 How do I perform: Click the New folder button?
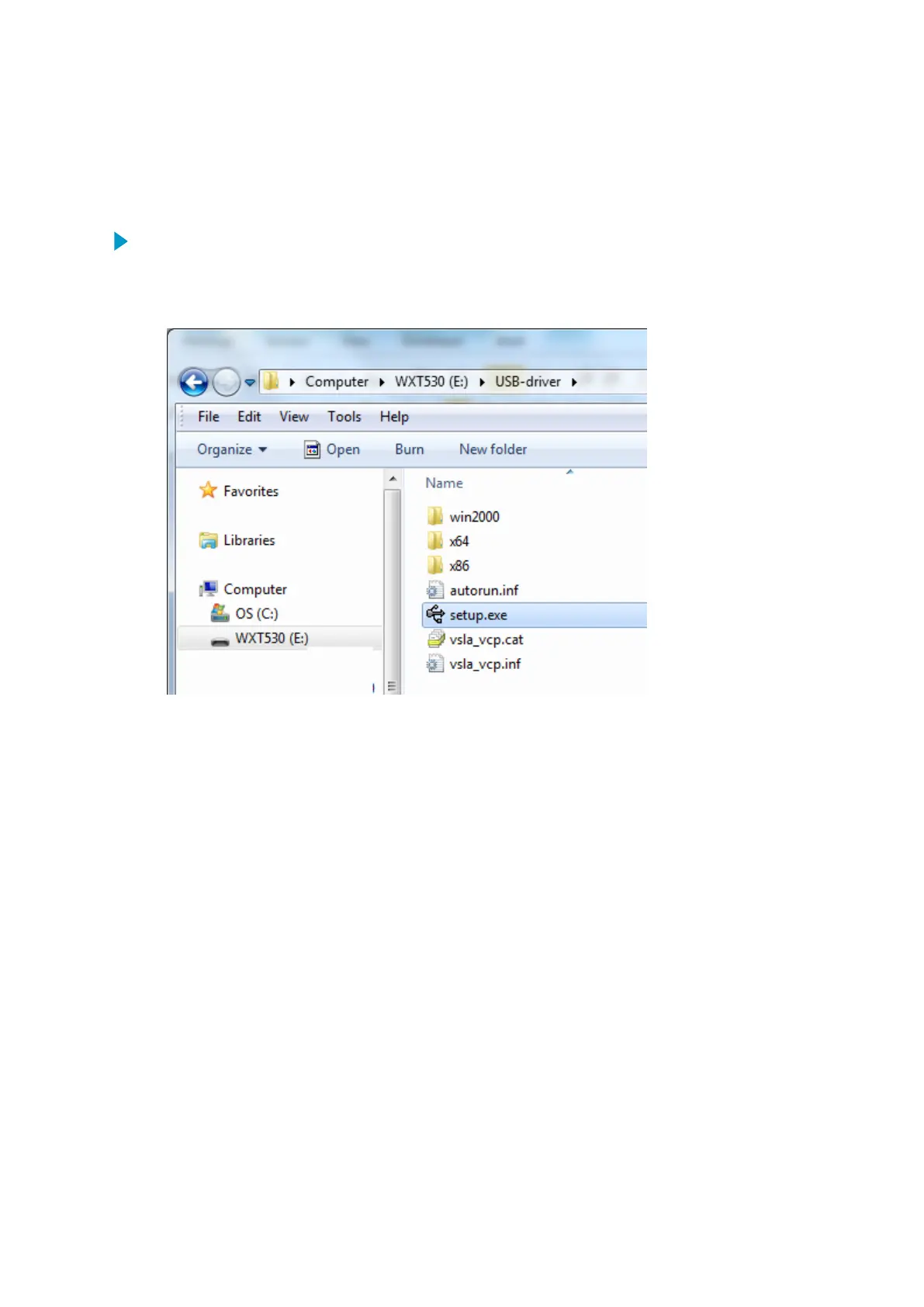point(493,449)
